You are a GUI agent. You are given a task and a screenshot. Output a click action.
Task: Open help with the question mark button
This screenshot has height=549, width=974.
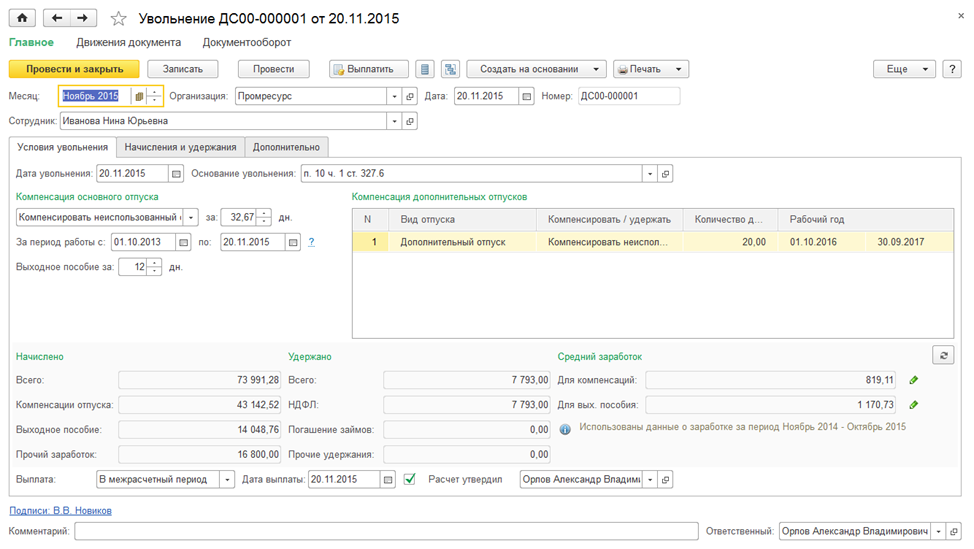[x=952, y=69]
